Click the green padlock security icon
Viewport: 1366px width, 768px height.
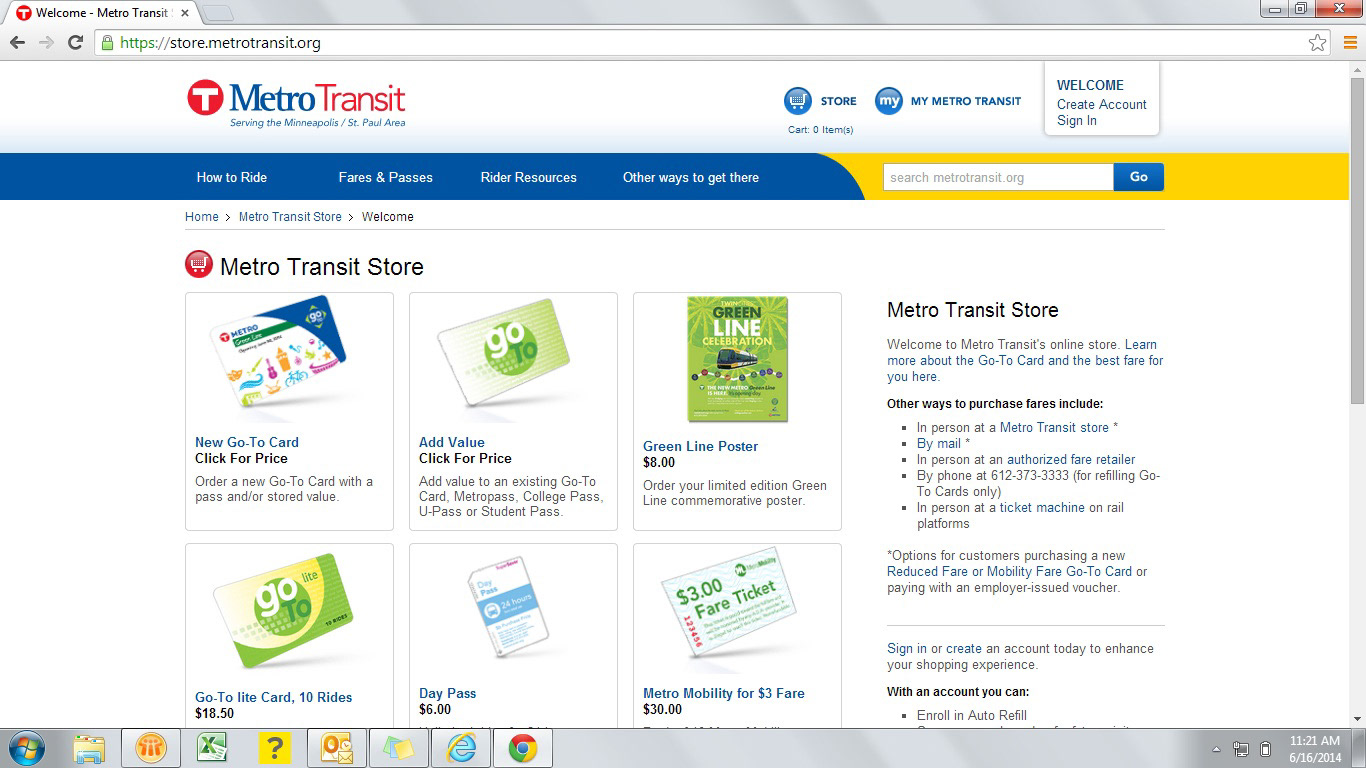[107, 42]
